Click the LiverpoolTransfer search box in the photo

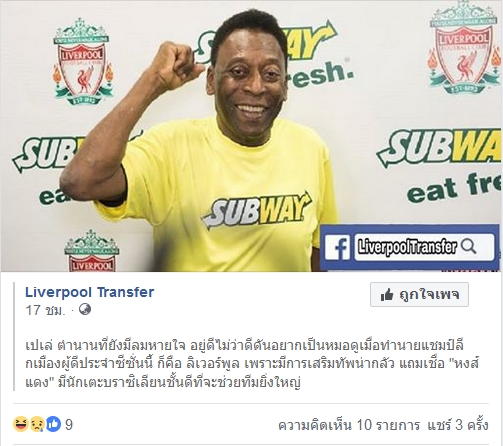[x=424, y=247]
